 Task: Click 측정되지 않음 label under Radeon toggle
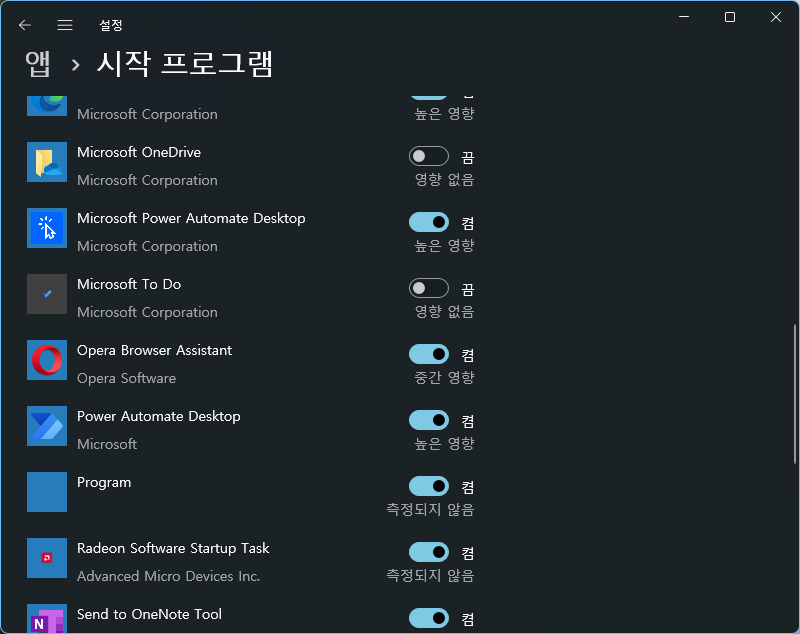[x=430, y=575]
